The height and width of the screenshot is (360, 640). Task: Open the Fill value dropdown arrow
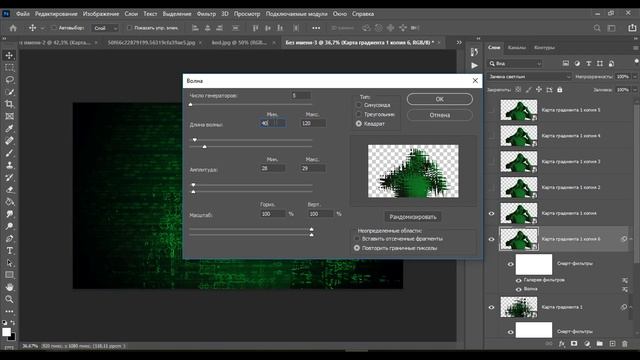click(x=634, y=90)
